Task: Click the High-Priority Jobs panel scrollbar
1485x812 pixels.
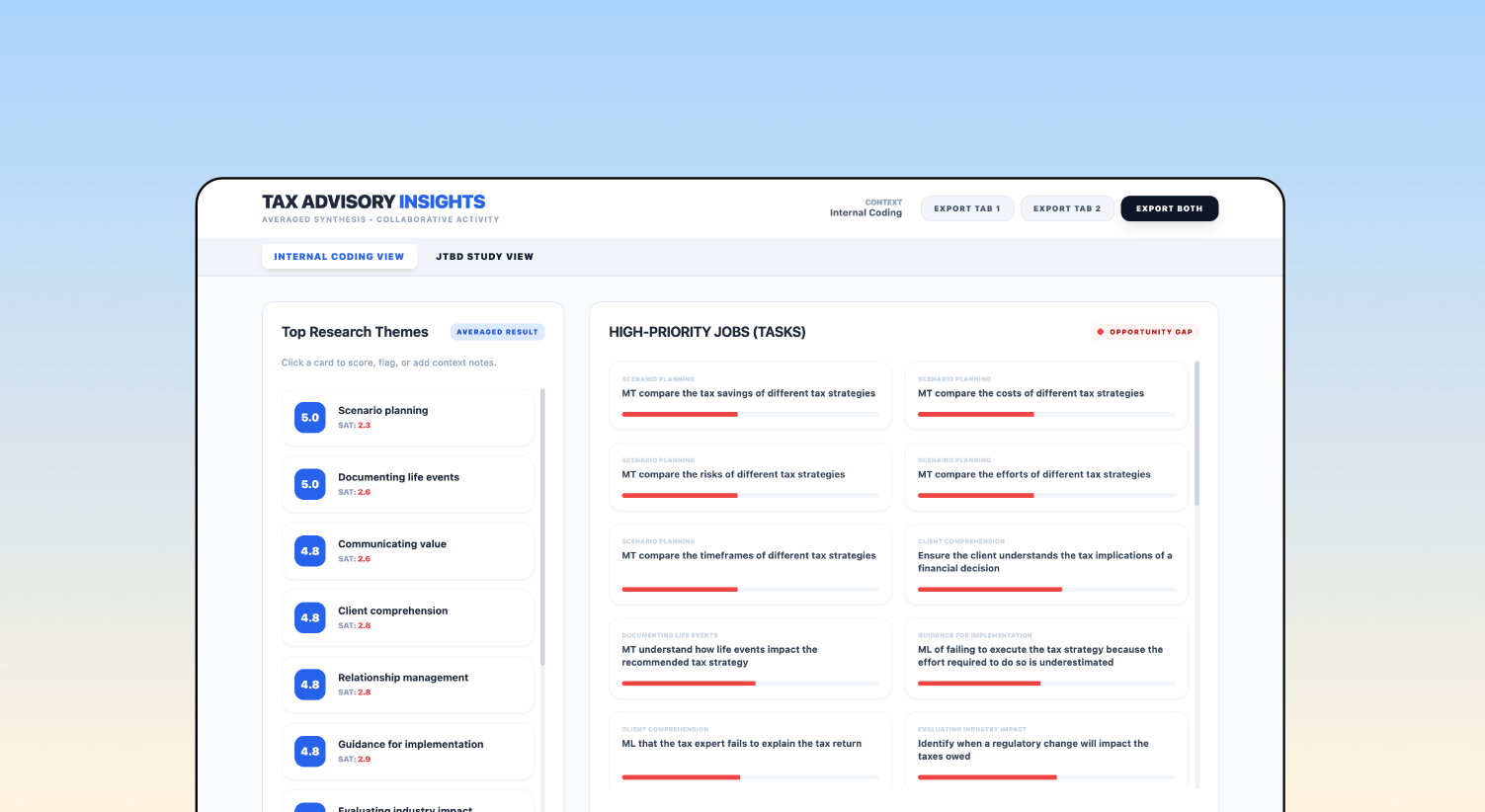Action: [x=1197, y=435]
